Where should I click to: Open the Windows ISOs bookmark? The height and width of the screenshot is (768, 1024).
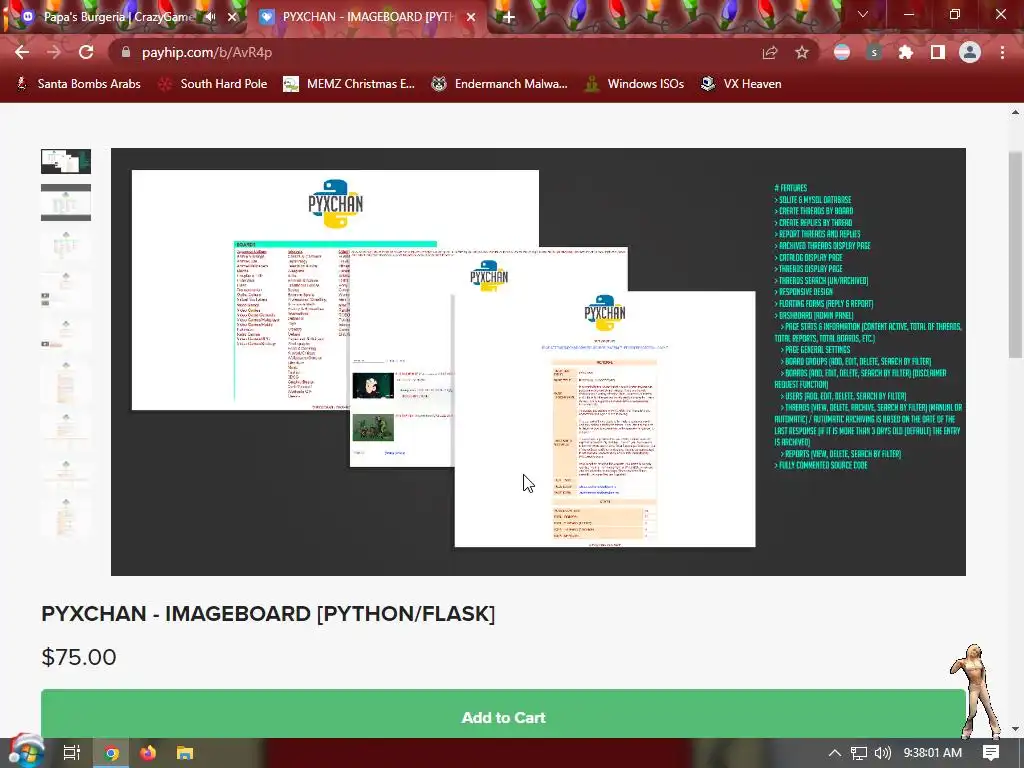[635, 84]
